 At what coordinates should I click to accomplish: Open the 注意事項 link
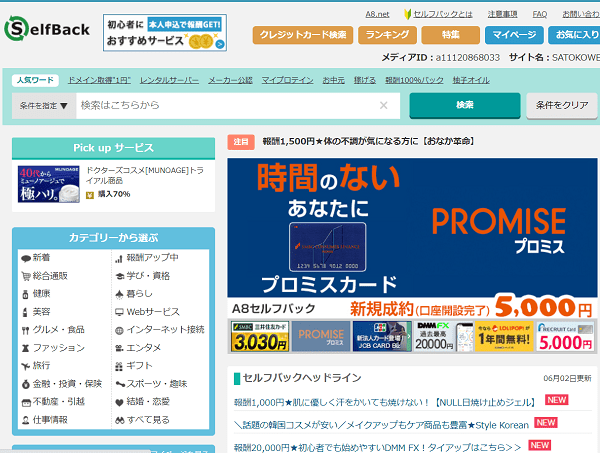[x=502, y=14]
